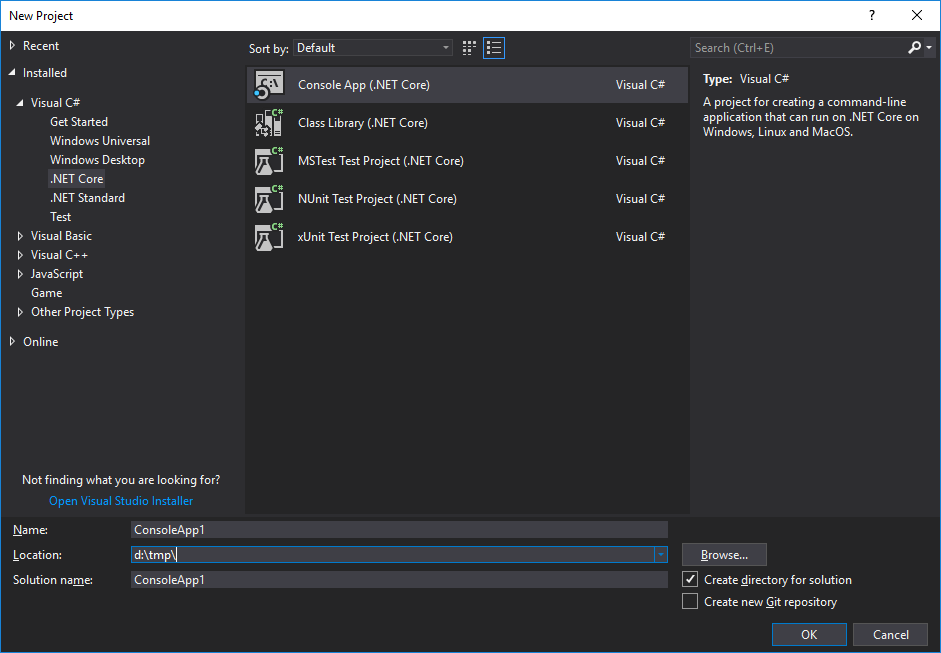Click the Console App template icon
The width and height of the screenshot is (941, 653).
(269, 85)
